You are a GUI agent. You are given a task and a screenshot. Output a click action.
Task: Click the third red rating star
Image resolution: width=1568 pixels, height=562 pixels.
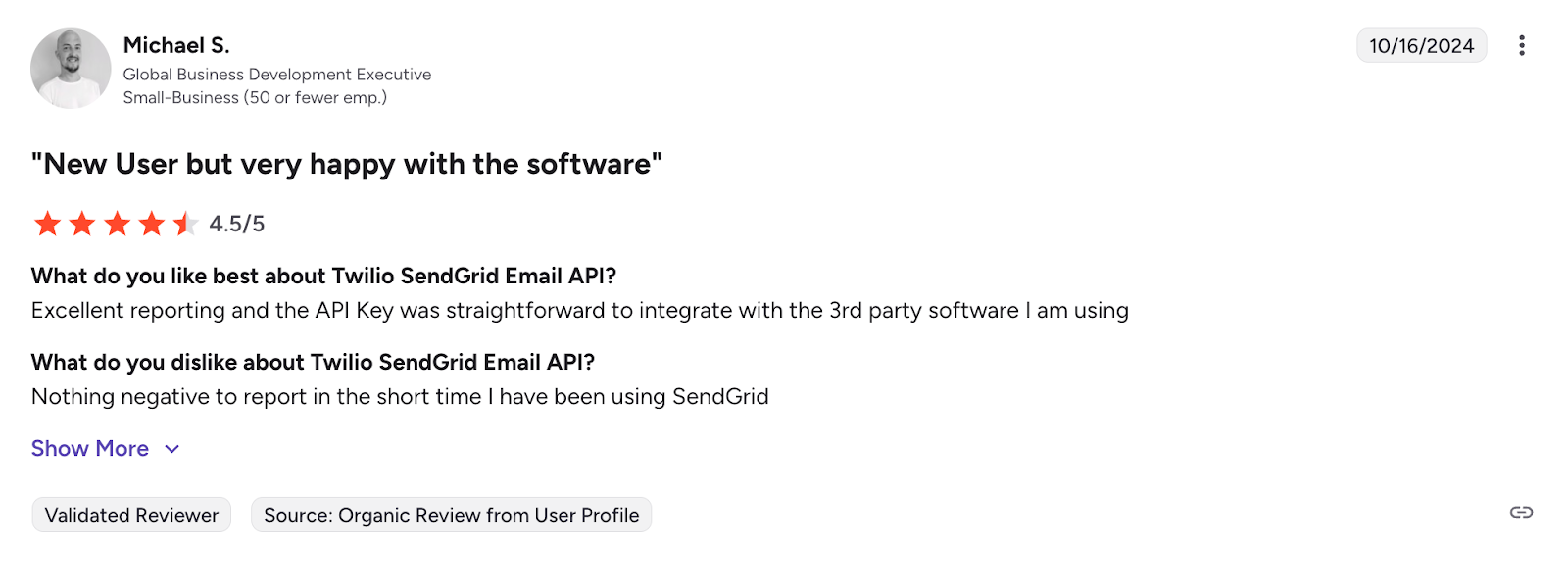pyautogui.click(x=117, y=224)
